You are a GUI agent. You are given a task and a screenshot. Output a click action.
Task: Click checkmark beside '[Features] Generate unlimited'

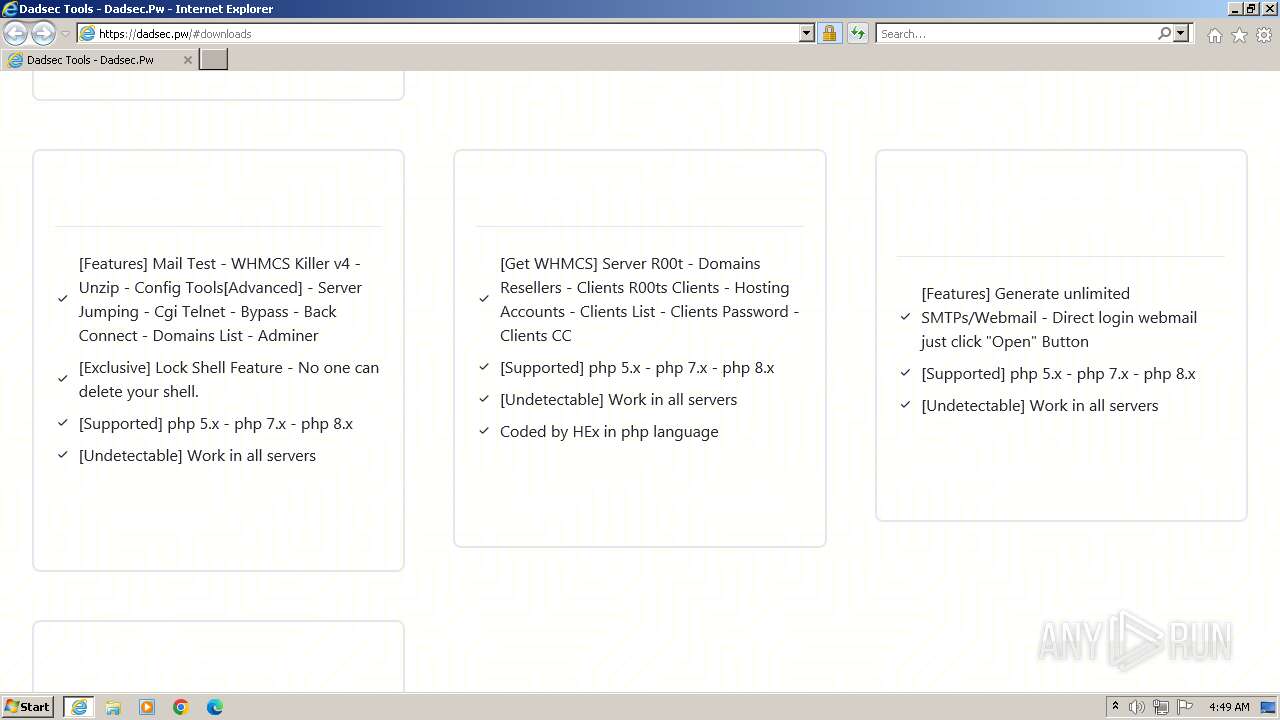pos(905,318)
